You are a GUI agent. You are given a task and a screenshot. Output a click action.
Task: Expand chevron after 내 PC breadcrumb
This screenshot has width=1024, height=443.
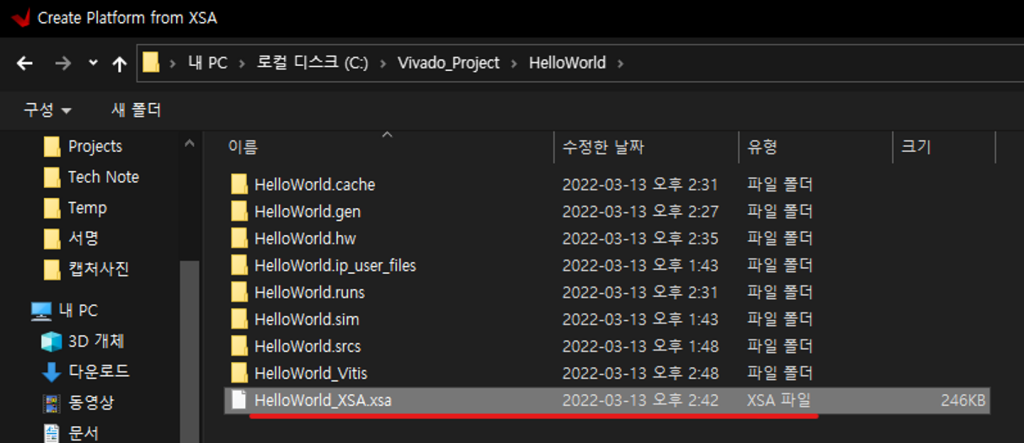pyautogui.click(x=242, y=63)
